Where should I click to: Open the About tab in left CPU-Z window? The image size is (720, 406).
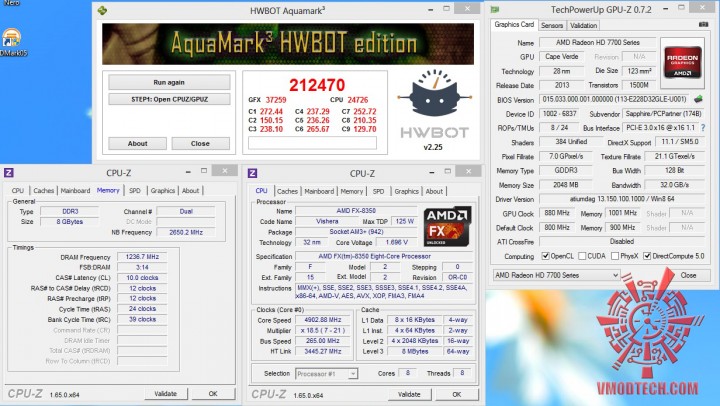pyautogui.click(x=191, y=191)
